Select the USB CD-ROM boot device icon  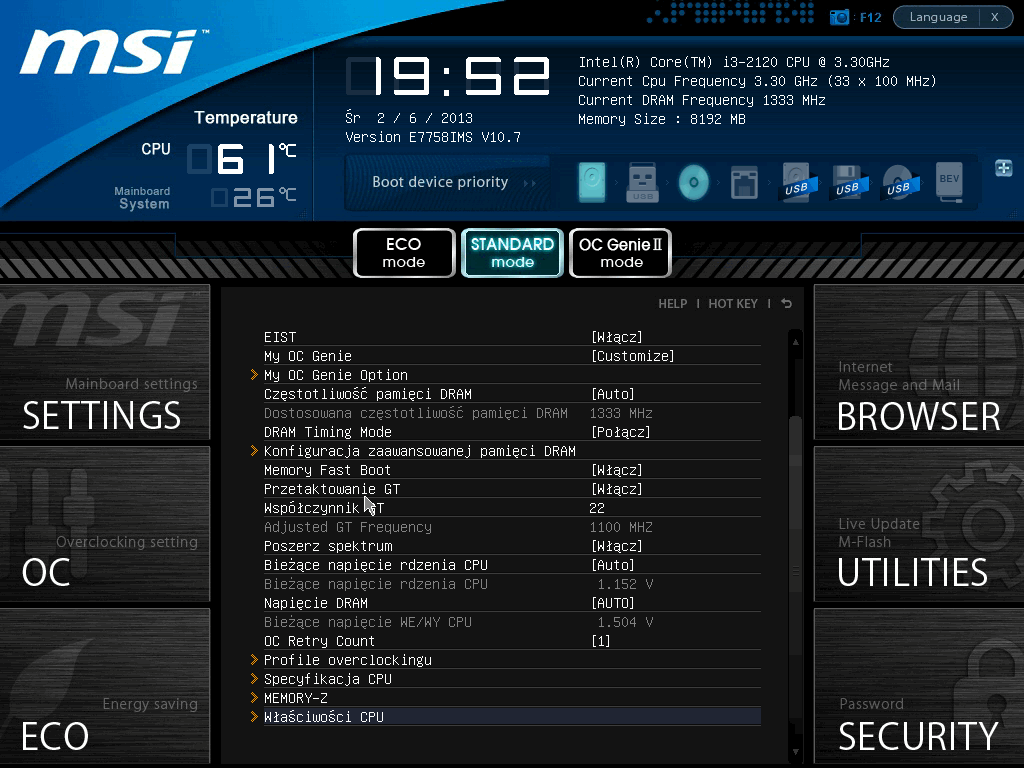[x=899, y=182]
